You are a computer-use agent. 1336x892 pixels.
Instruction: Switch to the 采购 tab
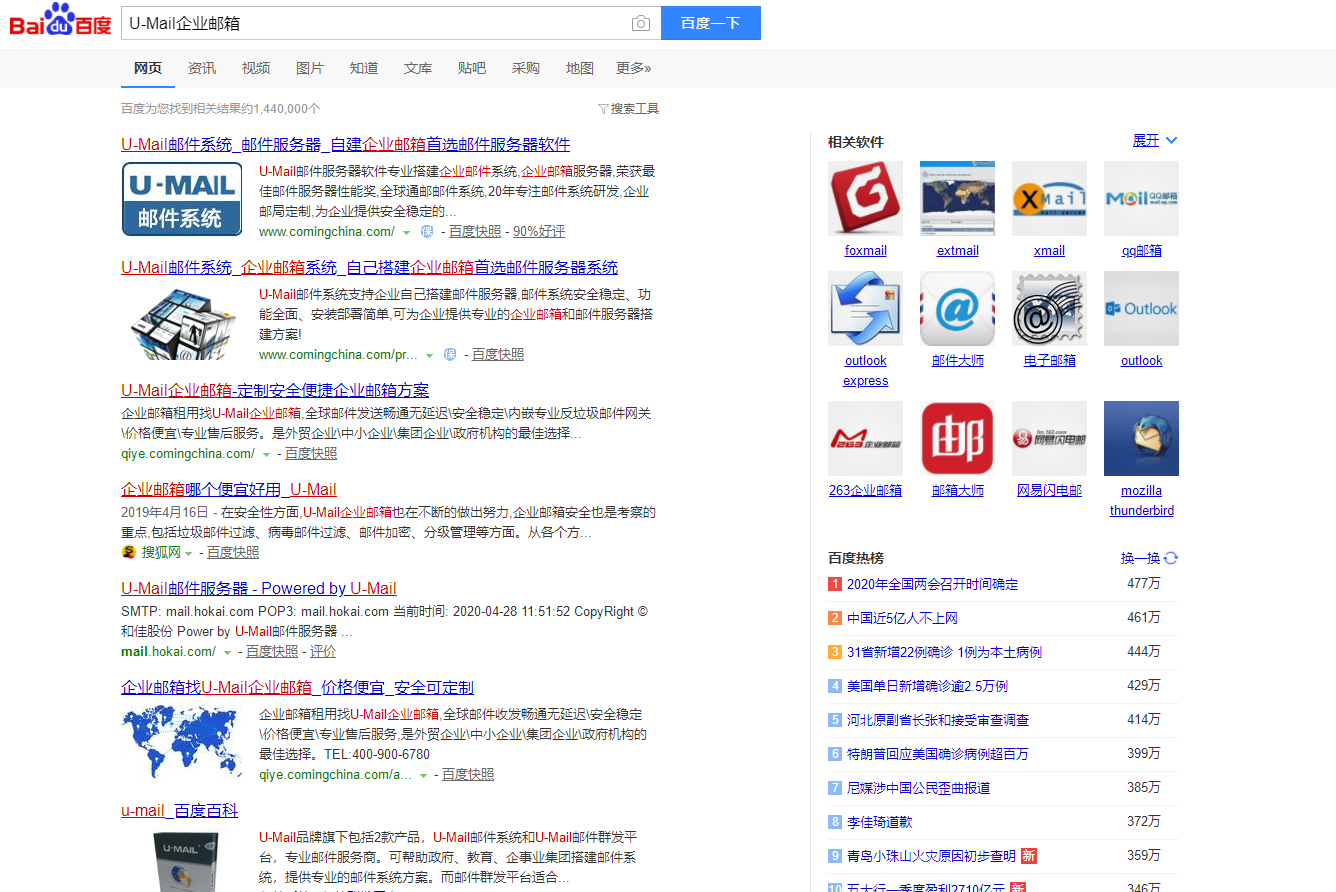pyautogui.click(x=526, y=68)
